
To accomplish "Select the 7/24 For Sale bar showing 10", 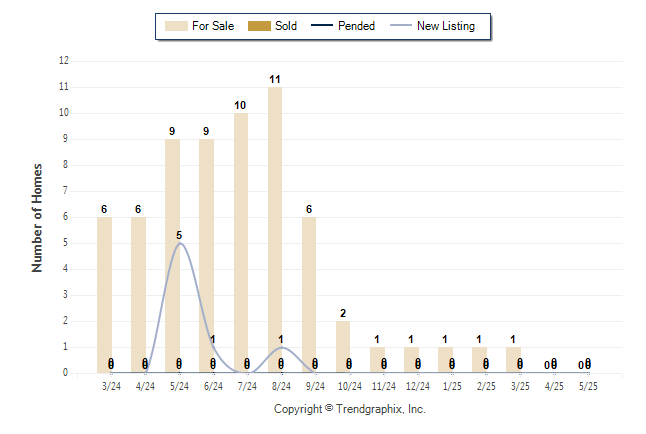I will point(241,243).
